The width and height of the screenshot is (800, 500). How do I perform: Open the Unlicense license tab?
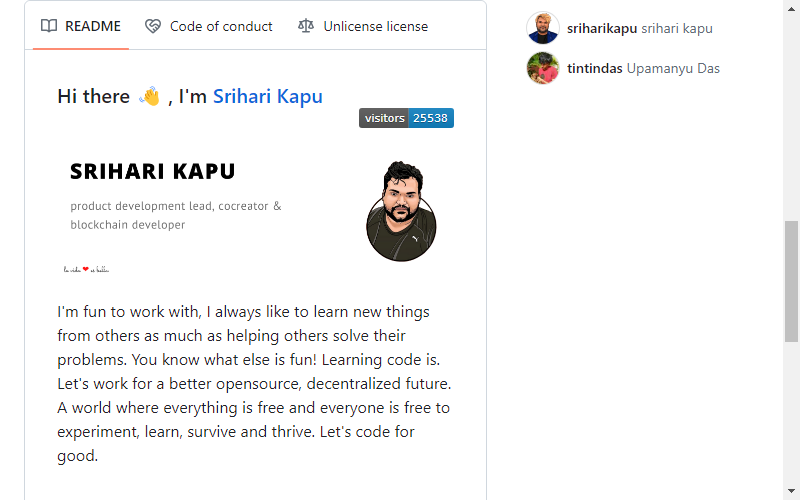pos(363,26)
